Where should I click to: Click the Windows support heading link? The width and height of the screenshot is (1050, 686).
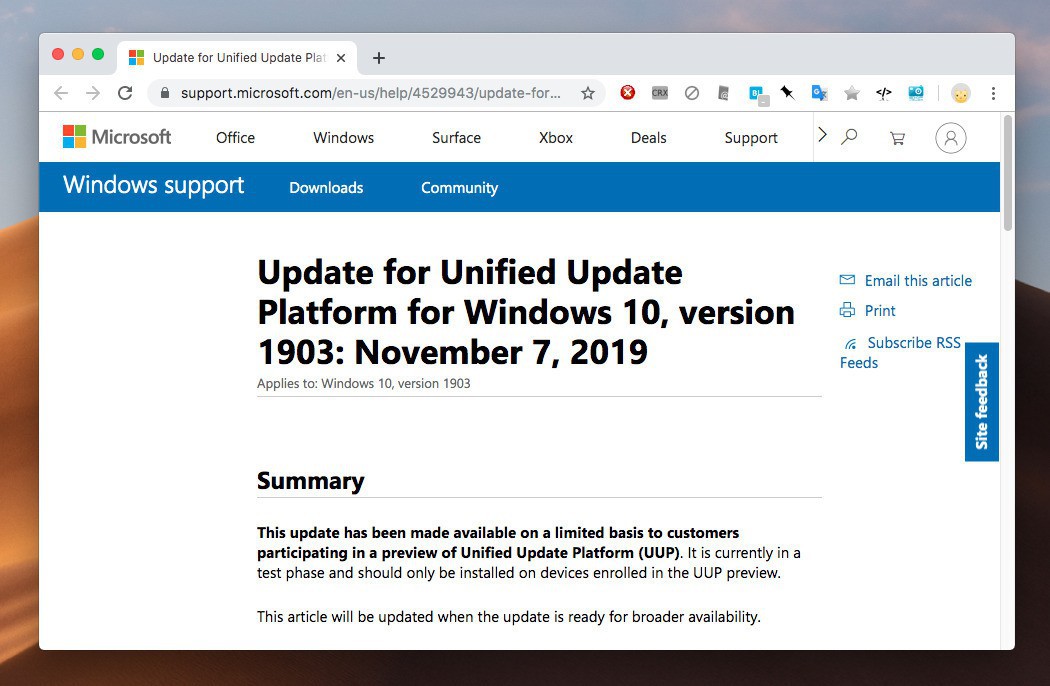click(x=153, y=185)
